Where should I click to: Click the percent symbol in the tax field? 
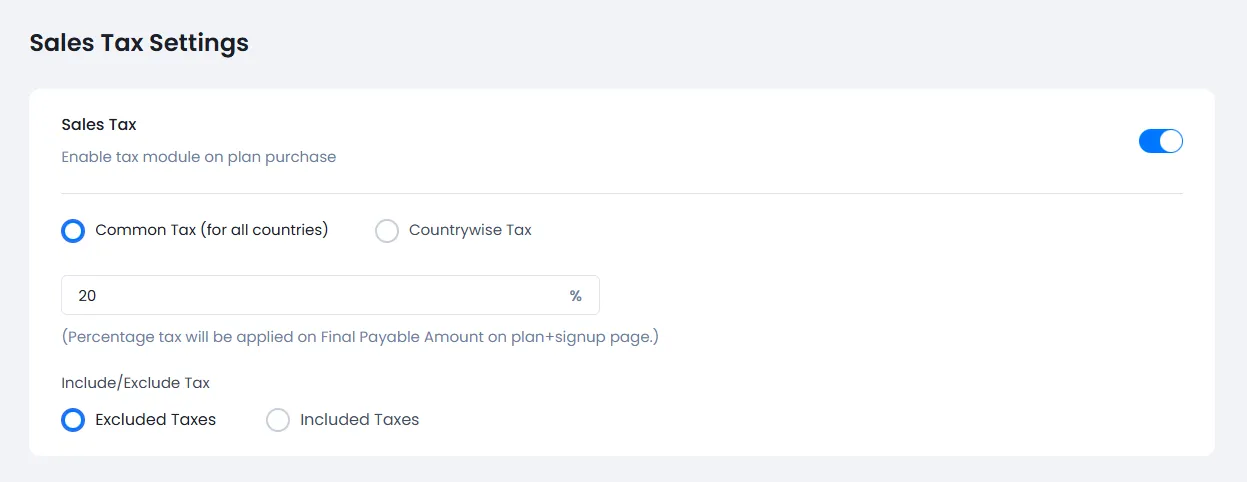coord(575,295)
